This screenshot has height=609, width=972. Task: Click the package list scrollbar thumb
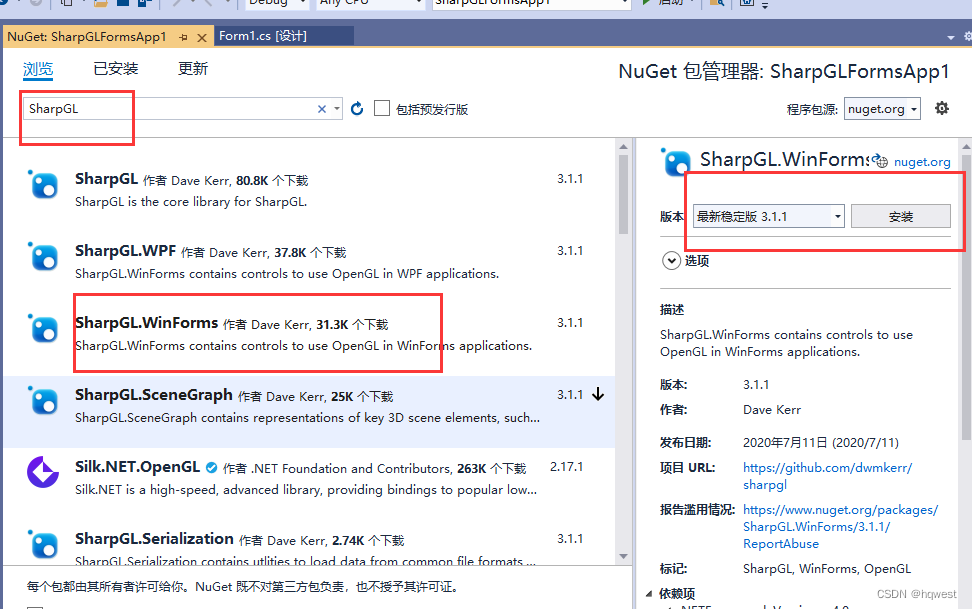(x=623, y=194)
